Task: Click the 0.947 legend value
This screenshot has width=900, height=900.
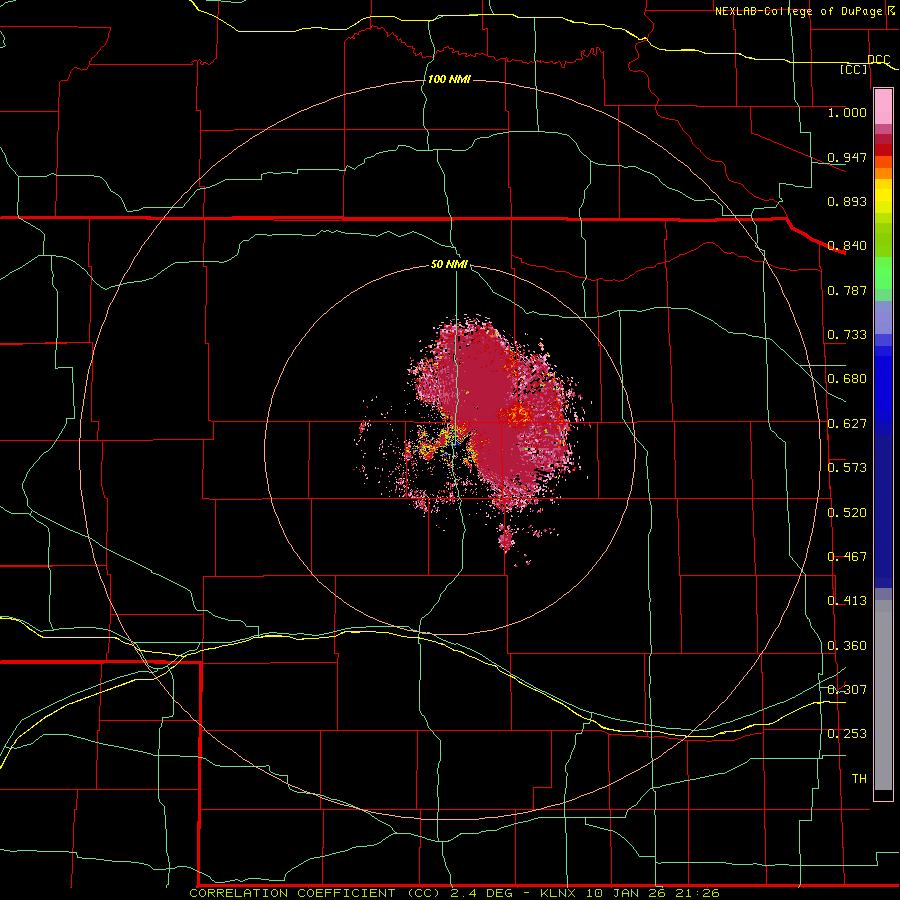Action: [847, 157]
